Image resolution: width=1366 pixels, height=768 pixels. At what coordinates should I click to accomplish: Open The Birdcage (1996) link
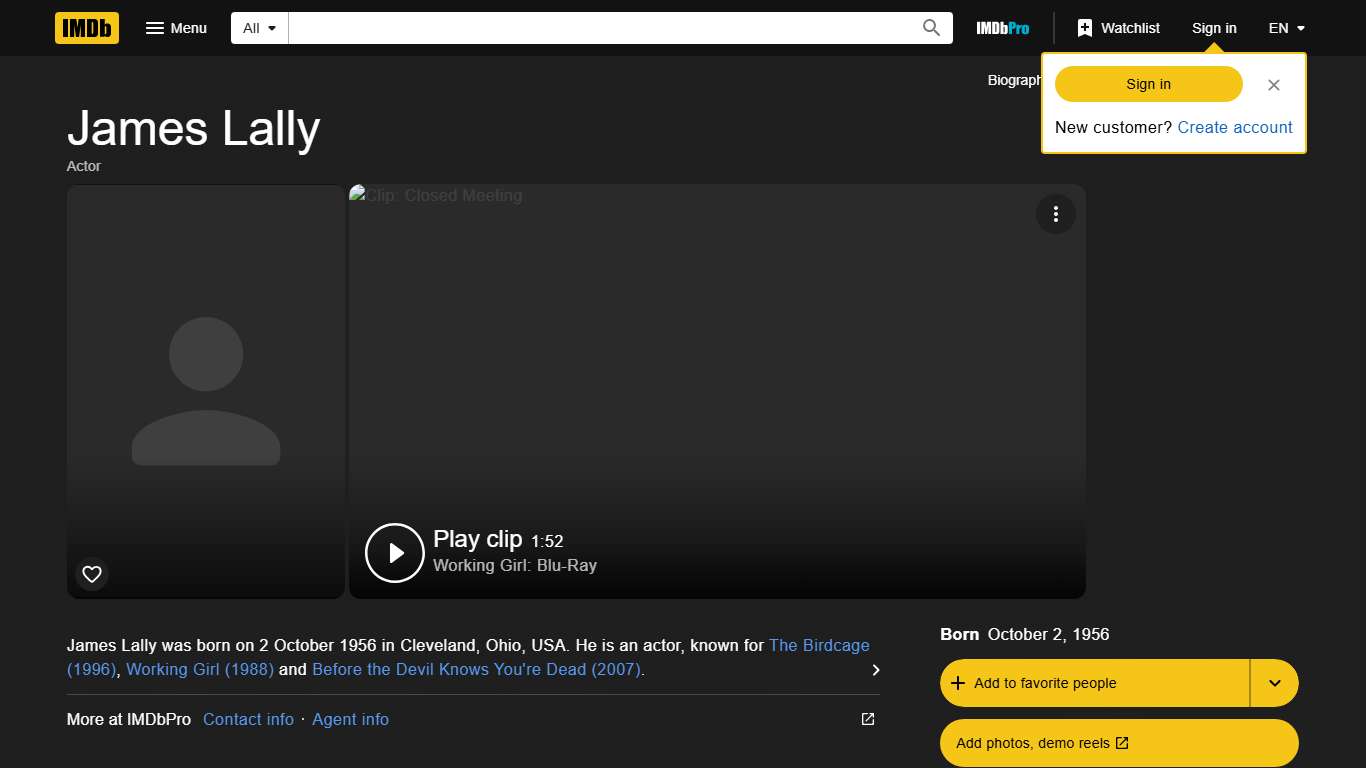point(819,645)
